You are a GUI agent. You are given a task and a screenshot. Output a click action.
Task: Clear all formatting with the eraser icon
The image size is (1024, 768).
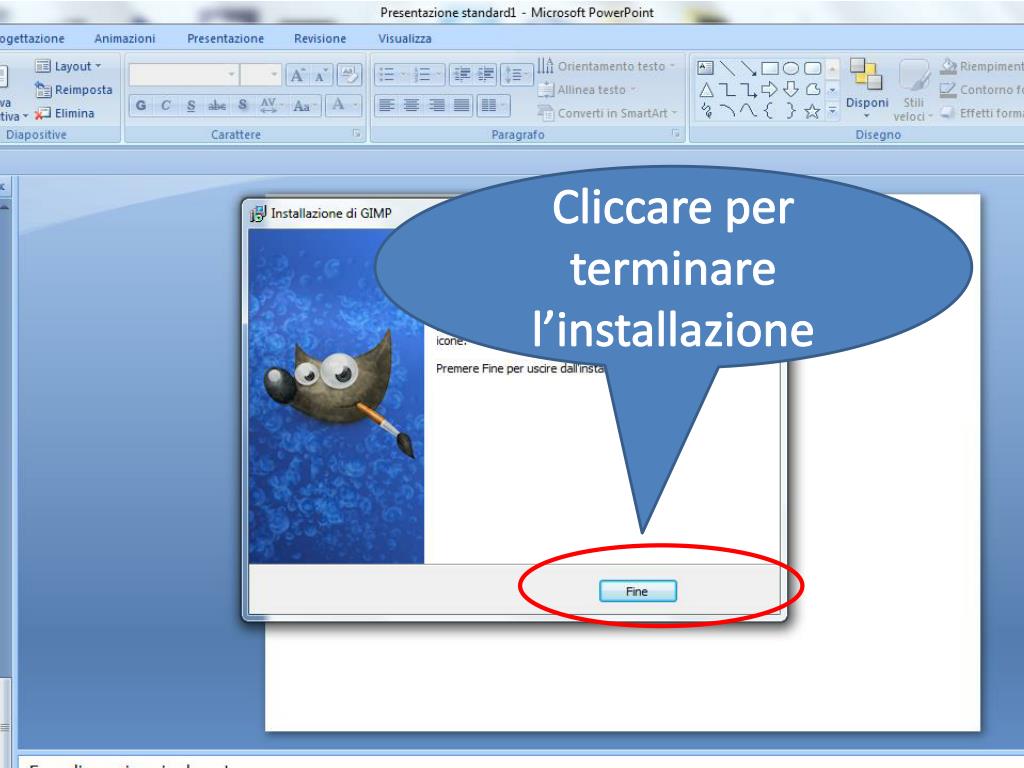[x=349, y=75]
